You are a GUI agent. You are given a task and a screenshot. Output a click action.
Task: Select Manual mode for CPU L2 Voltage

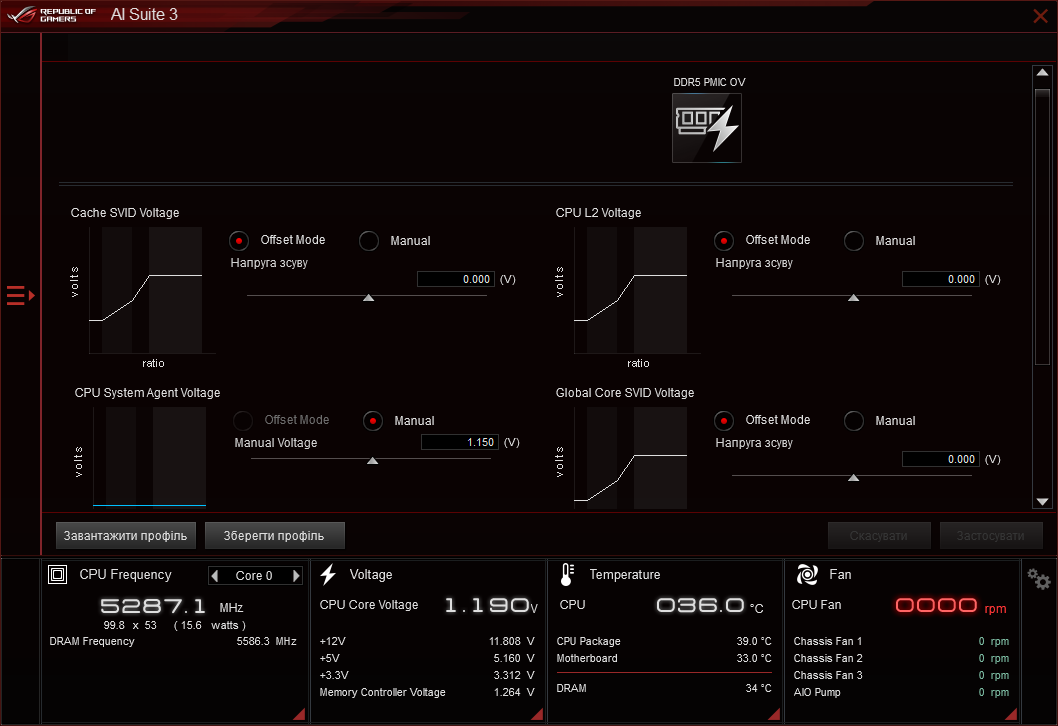853,240
